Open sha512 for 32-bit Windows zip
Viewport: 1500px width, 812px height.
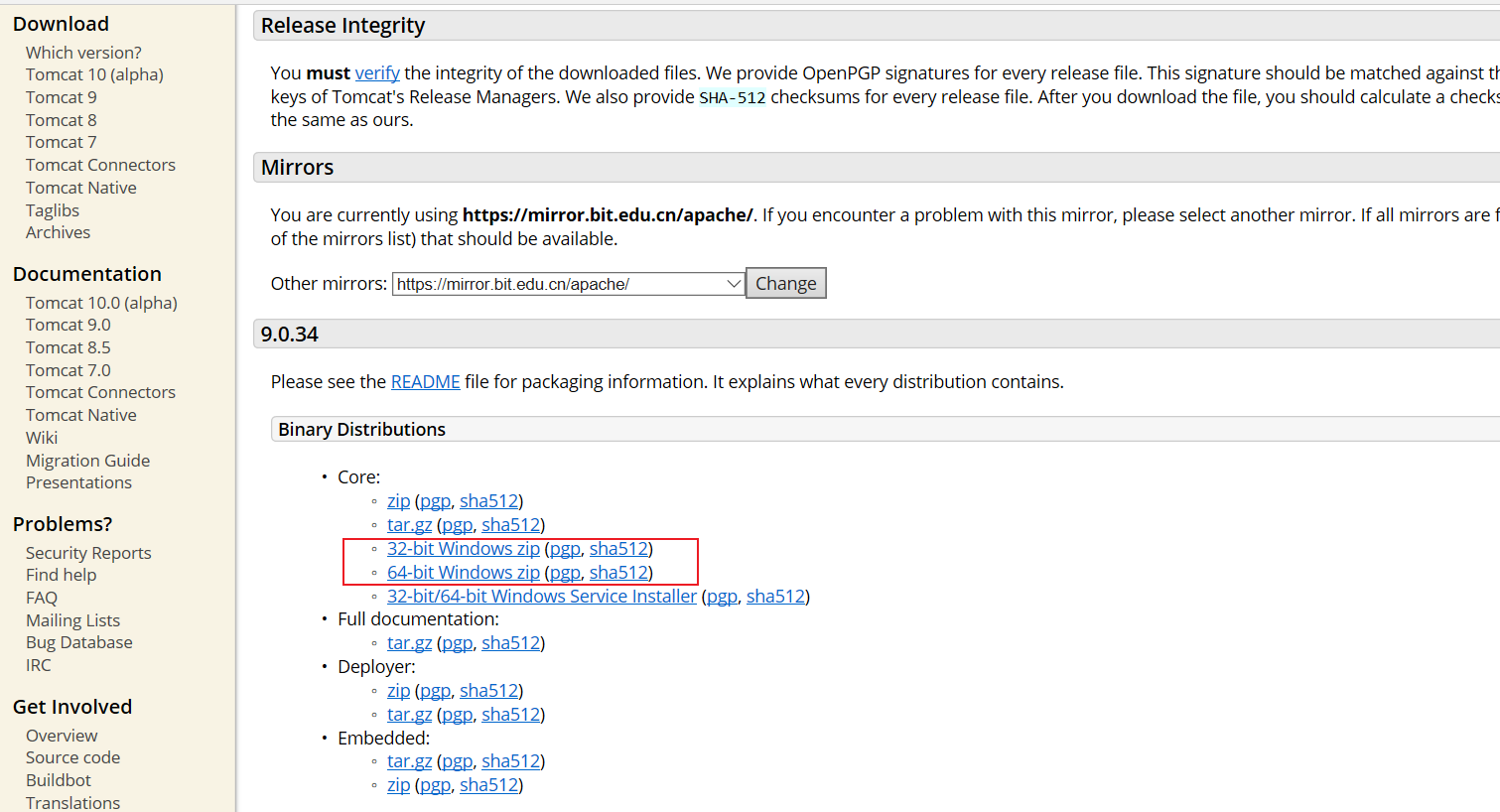click(x=618, y=549)
